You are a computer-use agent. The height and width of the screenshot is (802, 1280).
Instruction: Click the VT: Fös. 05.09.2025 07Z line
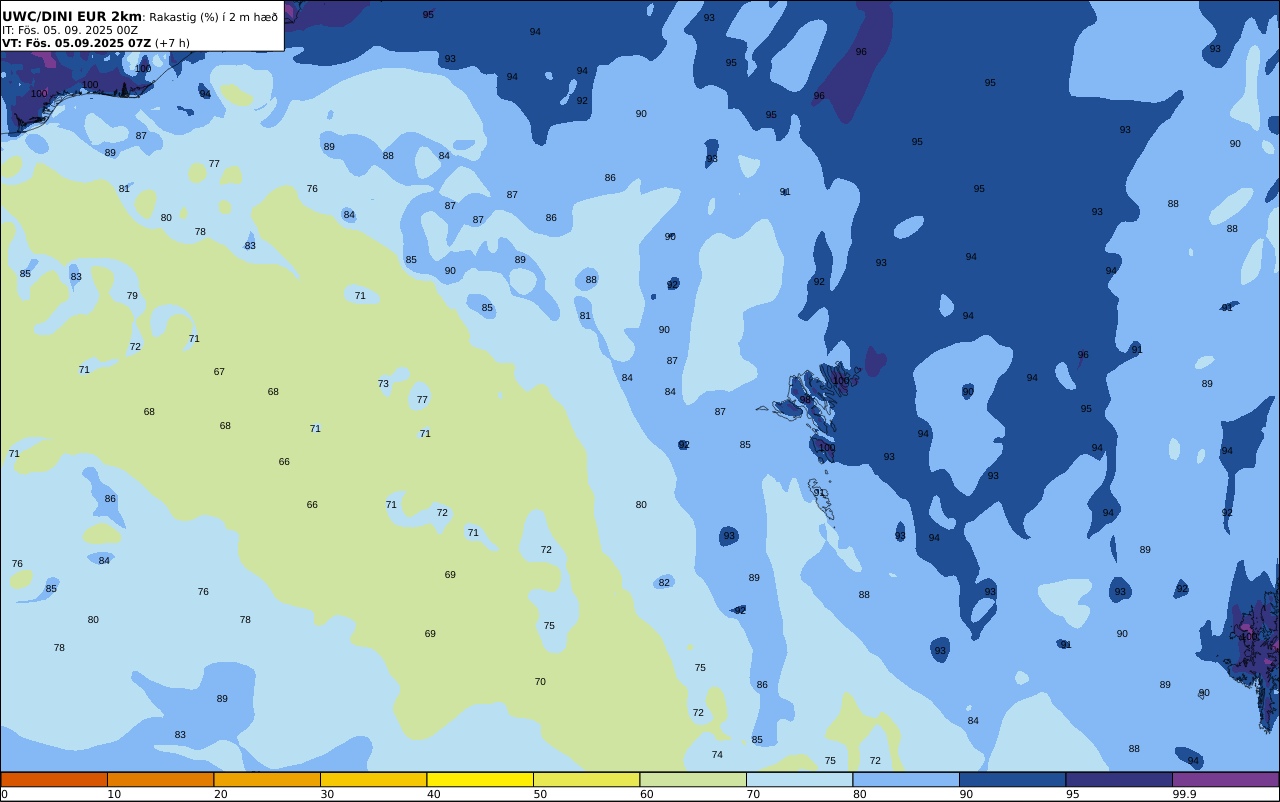[76, 43]
